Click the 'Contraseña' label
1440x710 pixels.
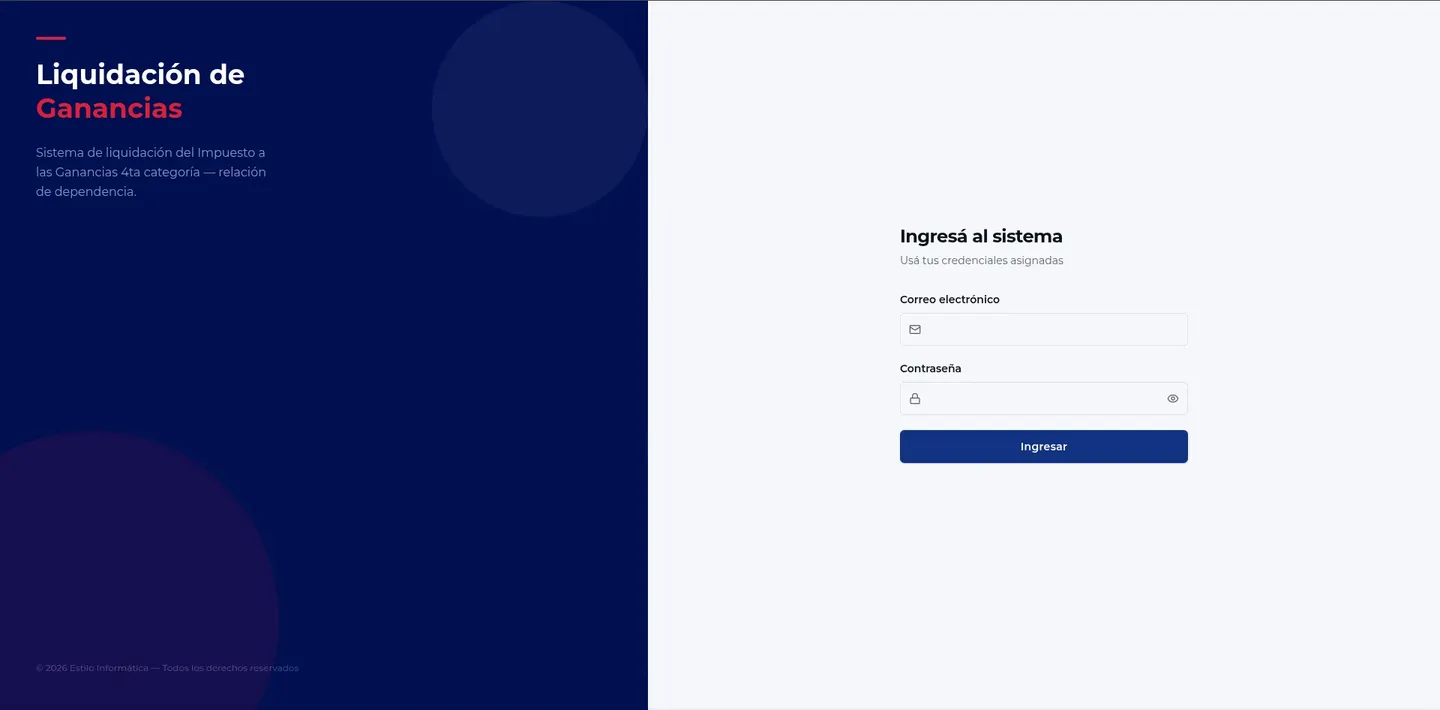coord(931,368)
